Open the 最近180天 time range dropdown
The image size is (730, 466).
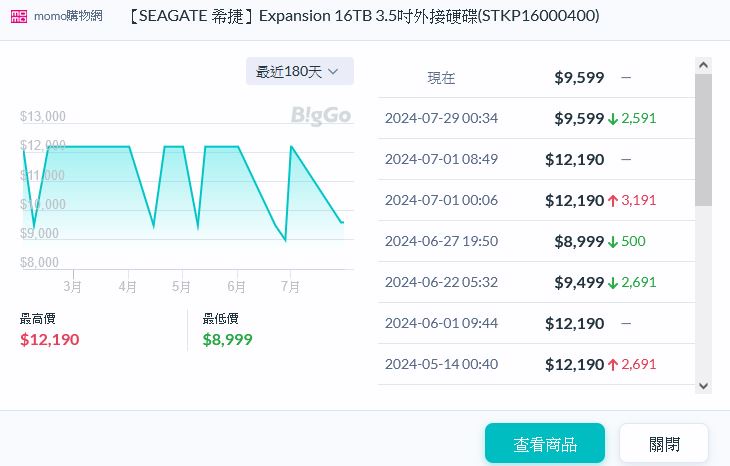[299, 71]
